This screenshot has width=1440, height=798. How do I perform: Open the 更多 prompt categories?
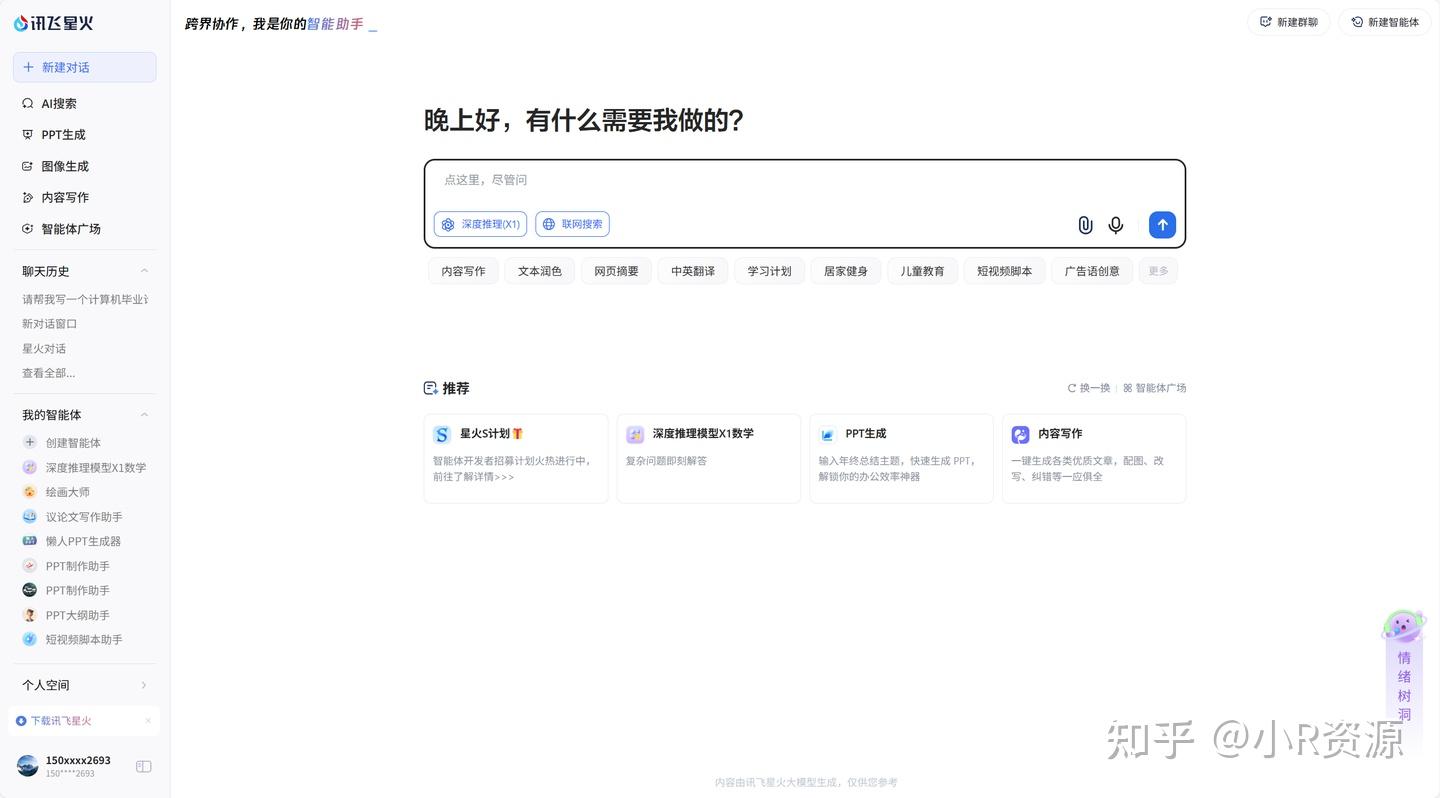1158,271
